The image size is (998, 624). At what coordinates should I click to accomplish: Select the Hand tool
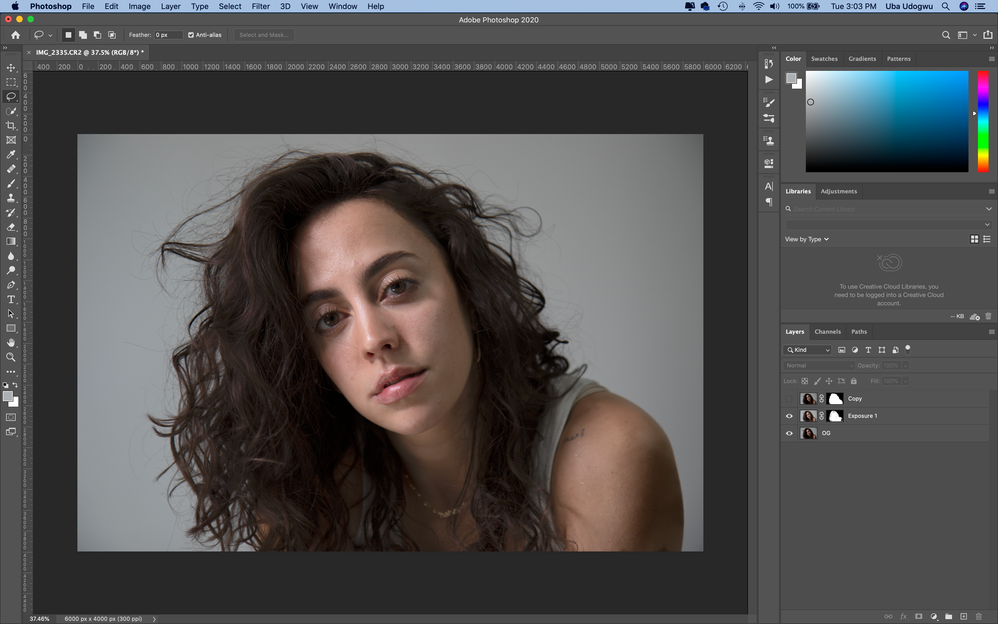click(x=11, y=342)
